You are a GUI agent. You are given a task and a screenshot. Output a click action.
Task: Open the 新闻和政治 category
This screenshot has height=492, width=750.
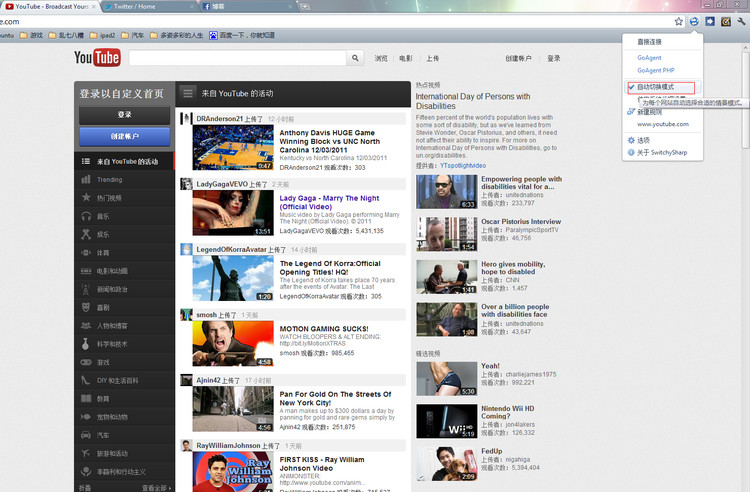tap(124, 289)
